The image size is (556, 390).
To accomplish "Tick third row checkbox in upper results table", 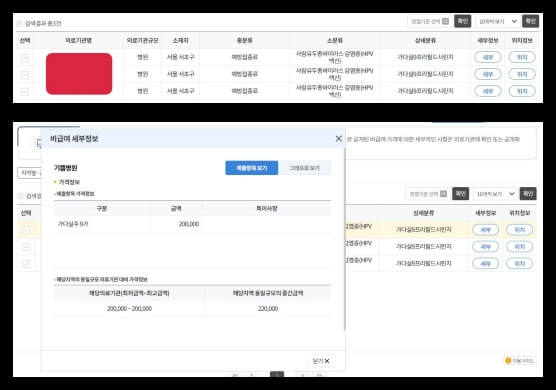I will 25,92.
